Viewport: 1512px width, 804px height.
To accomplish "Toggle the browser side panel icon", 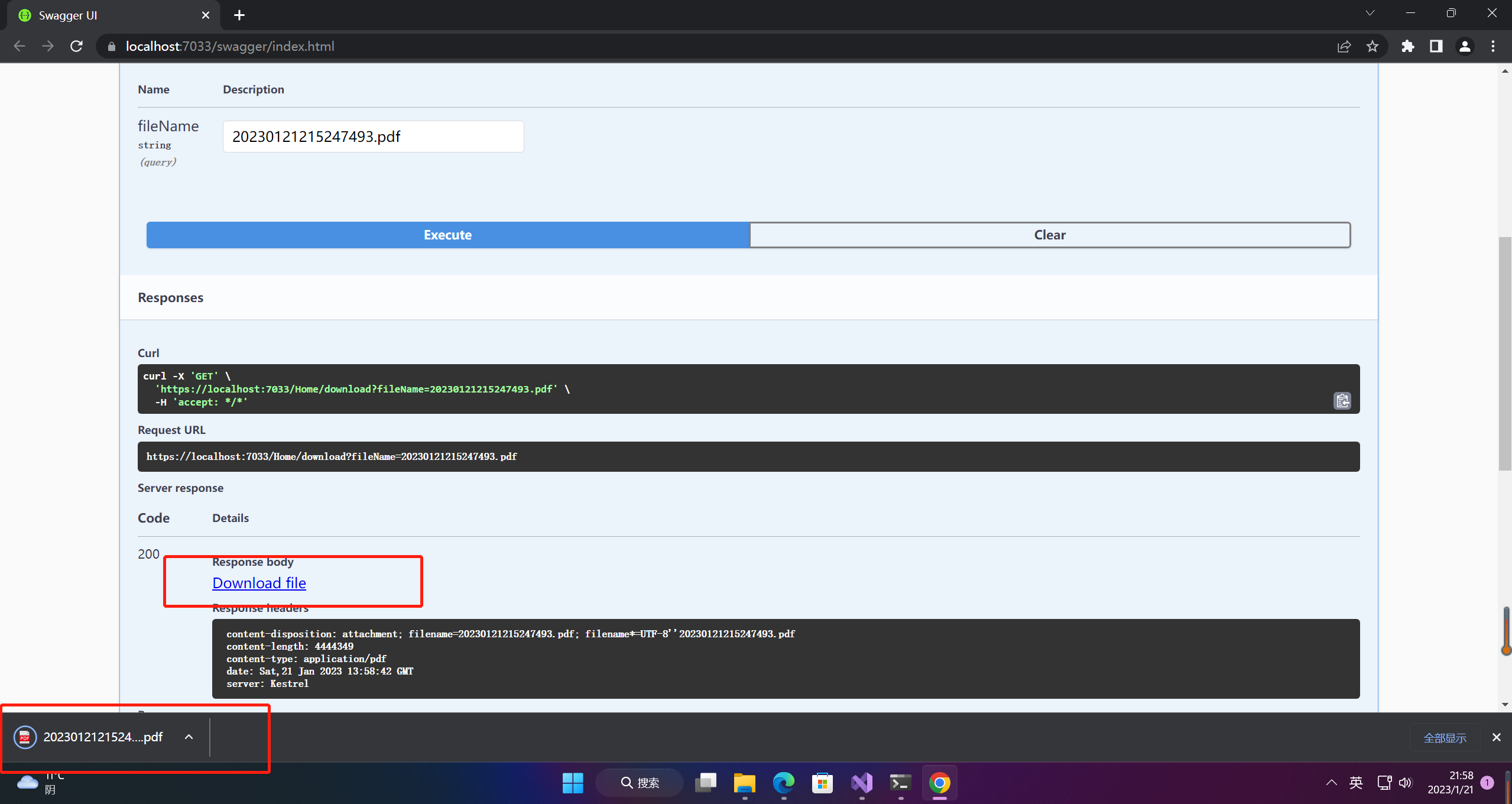I will (x=1436, y=46).
